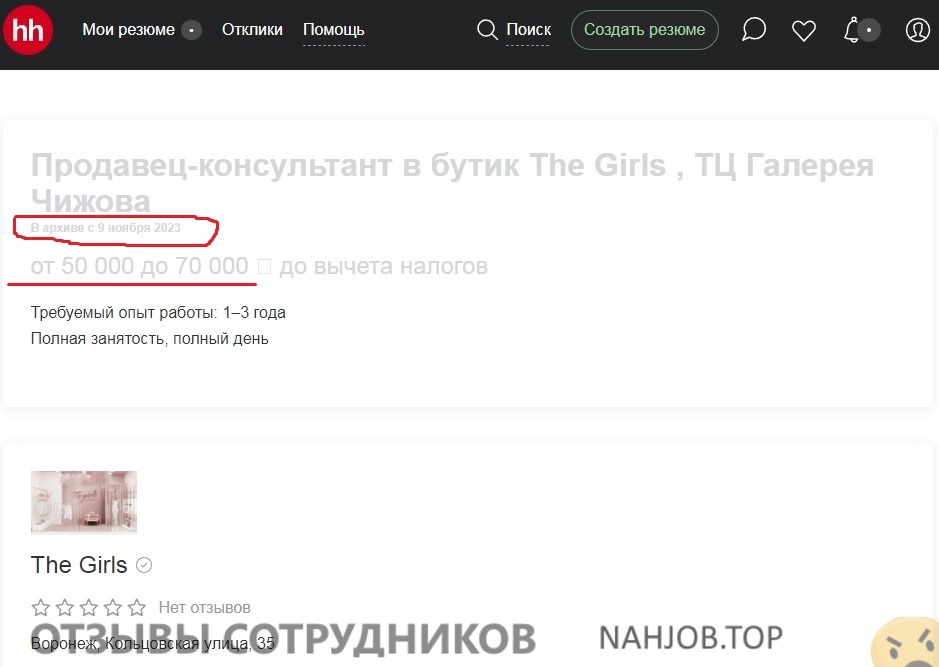This screenshot has width=939, height=667.
Task: Open the Отклики menu item
Action: tap(252, 29)
